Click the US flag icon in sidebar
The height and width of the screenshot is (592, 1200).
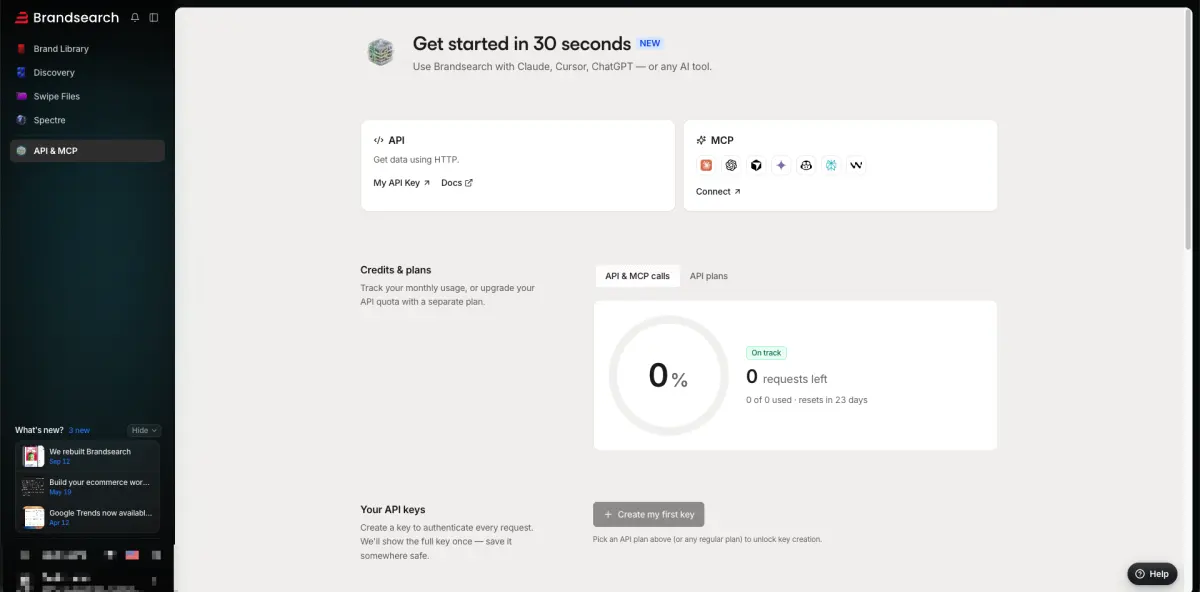pos(132,555)
